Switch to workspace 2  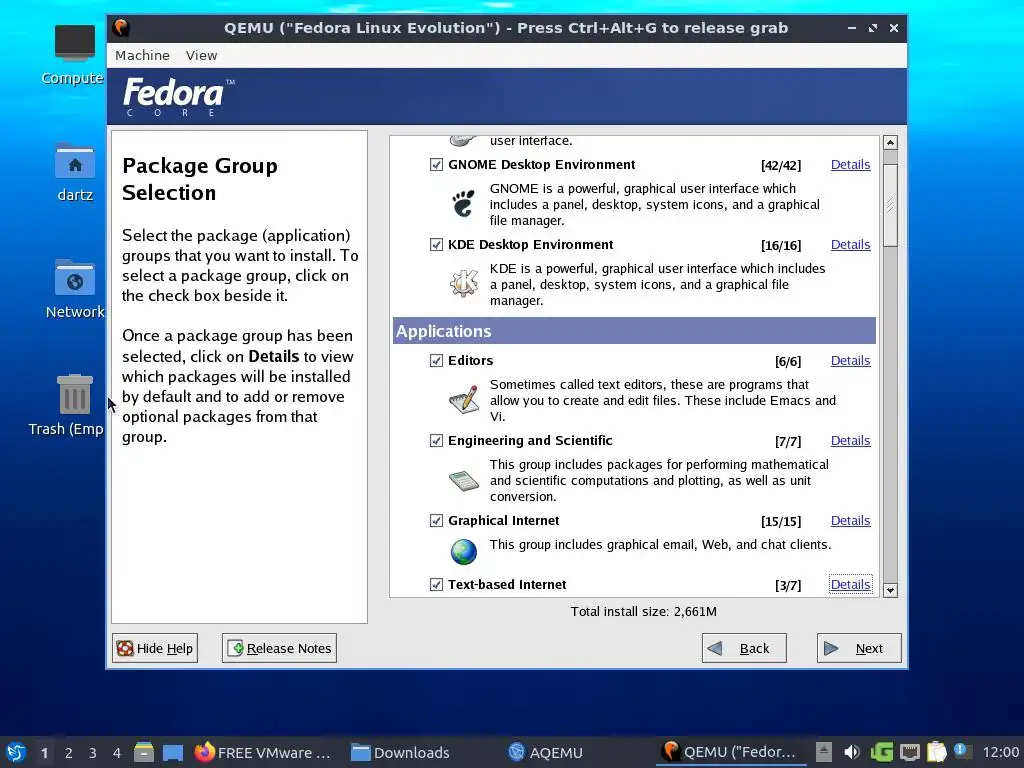click(x=69, y=752)
